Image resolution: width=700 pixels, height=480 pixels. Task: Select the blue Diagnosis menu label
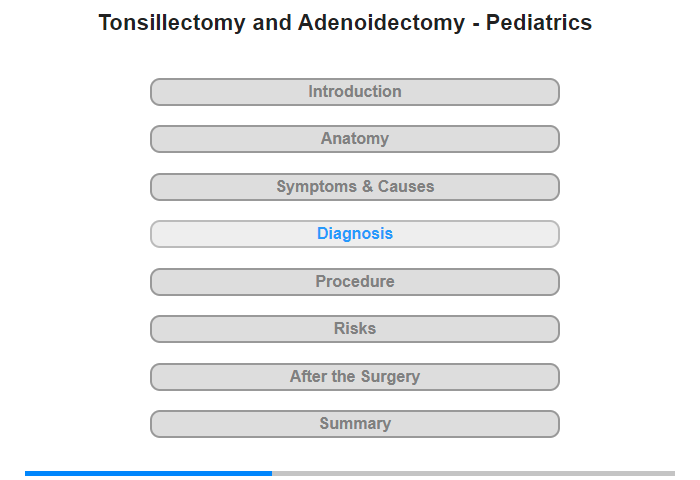(355, 234)
